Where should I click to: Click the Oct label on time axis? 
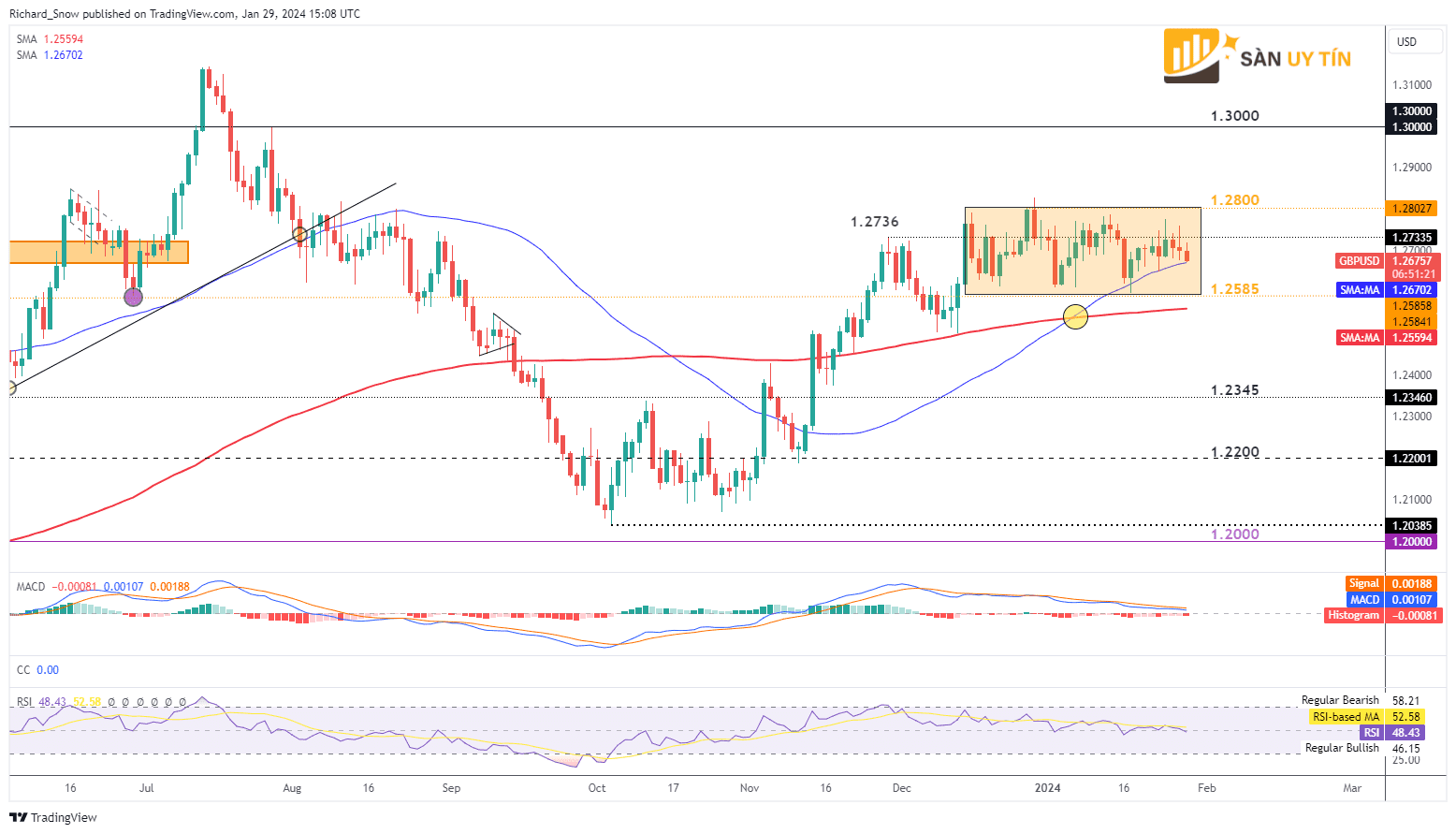pyautogui.click(x=597, y=788)
